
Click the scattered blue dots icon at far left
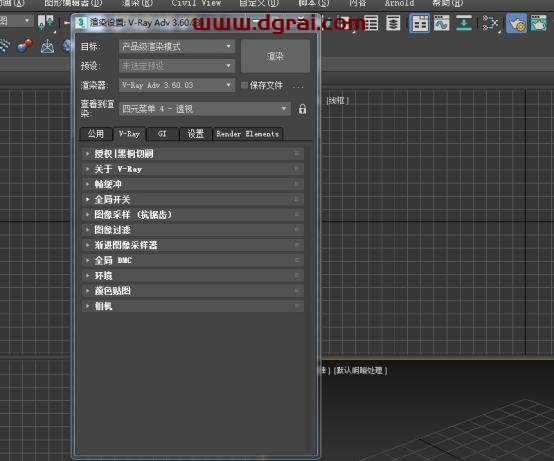click(x=5, y=46)
